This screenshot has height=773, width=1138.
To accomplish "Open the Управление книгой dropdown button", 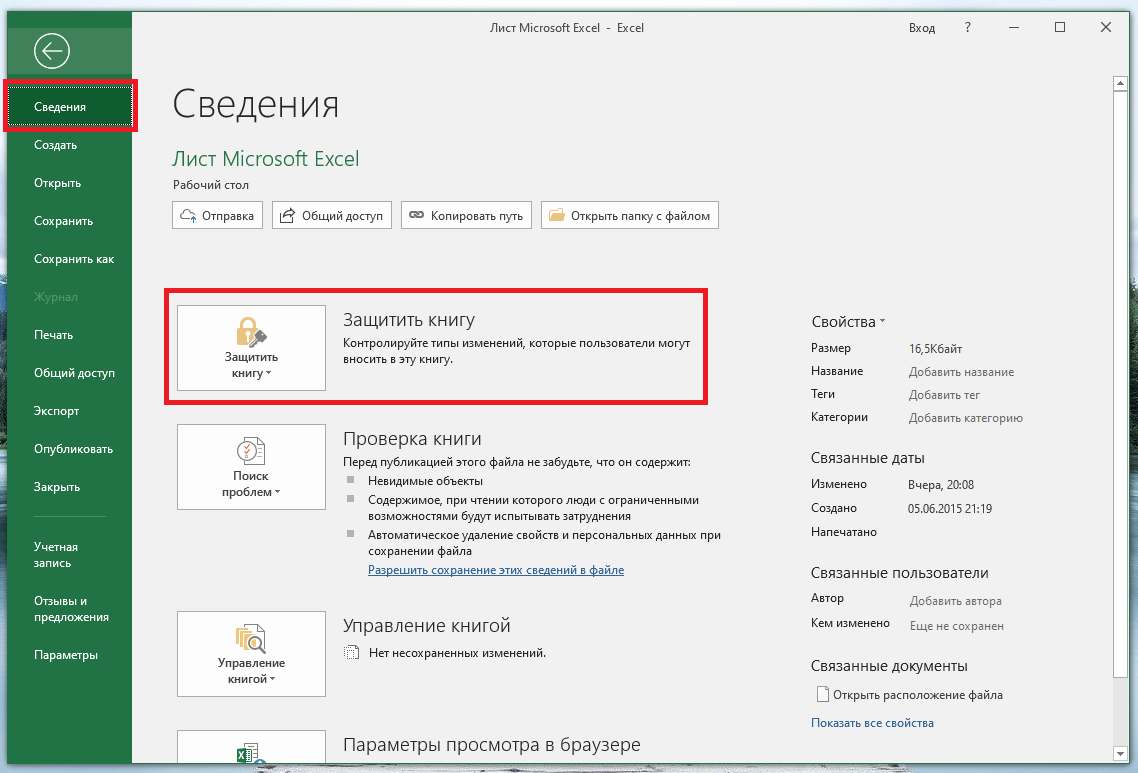I will click(251, 654).
